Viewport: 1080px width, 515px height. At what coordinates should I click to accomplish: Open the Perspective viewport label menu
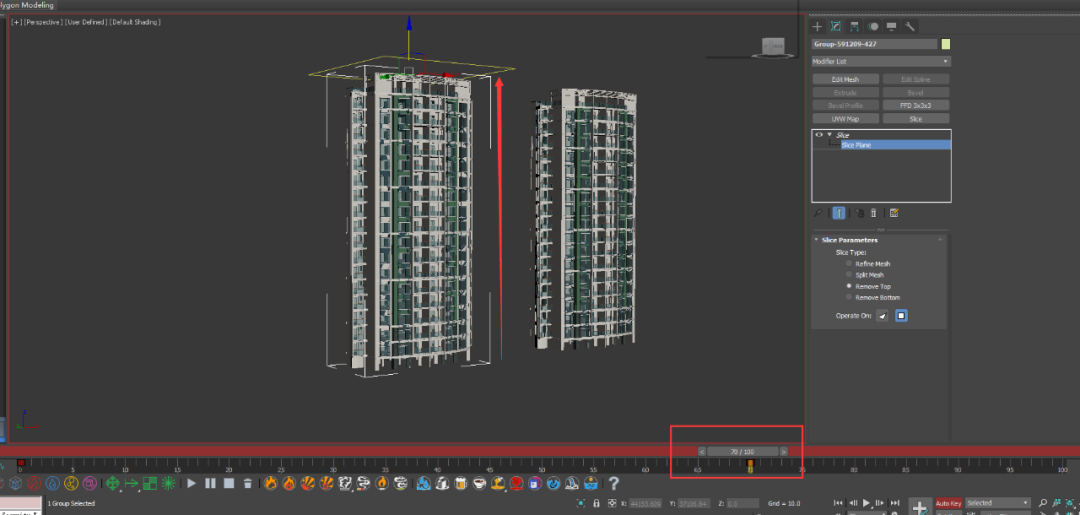43,23
